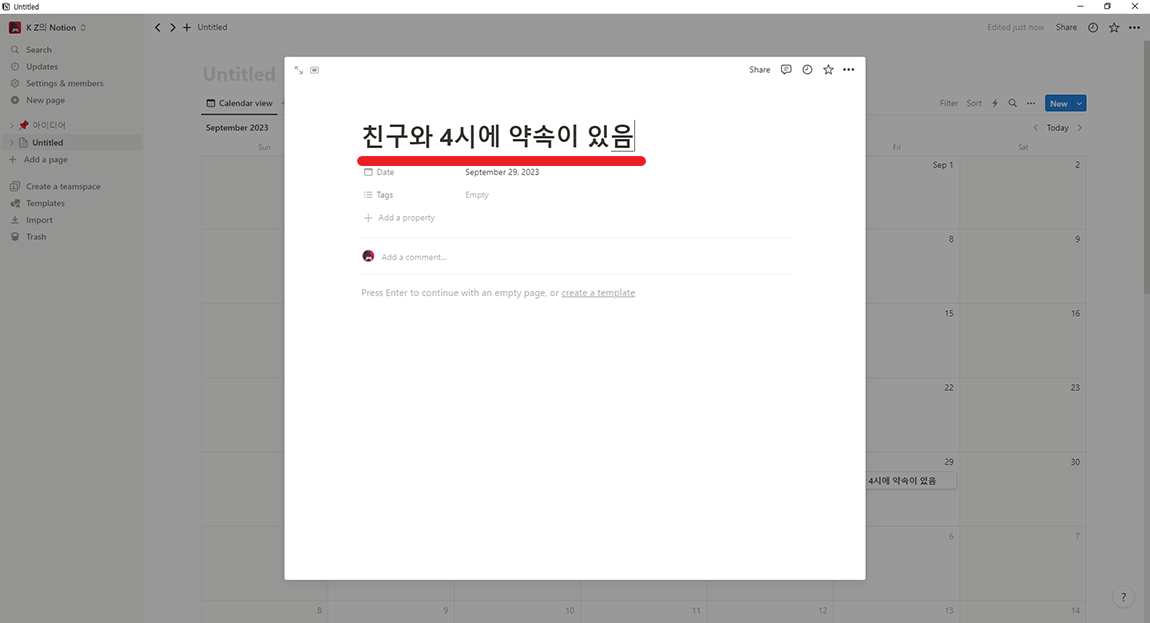
Task: Open the page comments panel
Action: (x=786, y=69)
